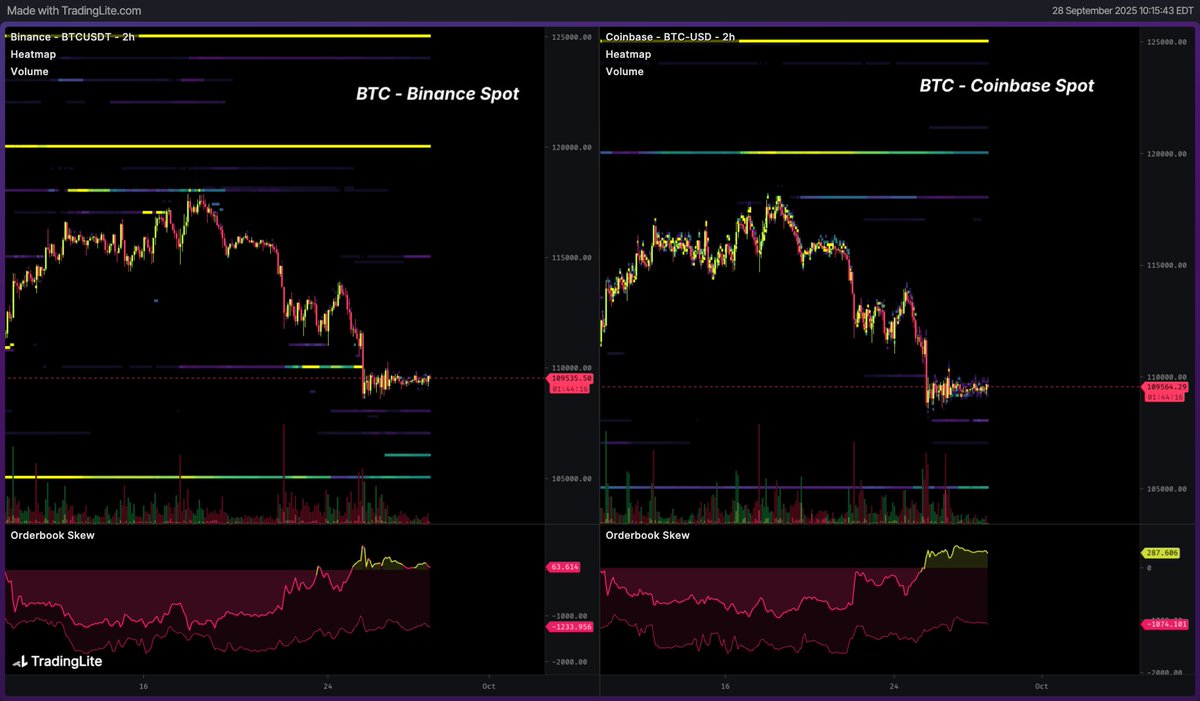Select the Volume indicator label on Binance chart
The image size is (1200, 701).
tap(29, 71)
